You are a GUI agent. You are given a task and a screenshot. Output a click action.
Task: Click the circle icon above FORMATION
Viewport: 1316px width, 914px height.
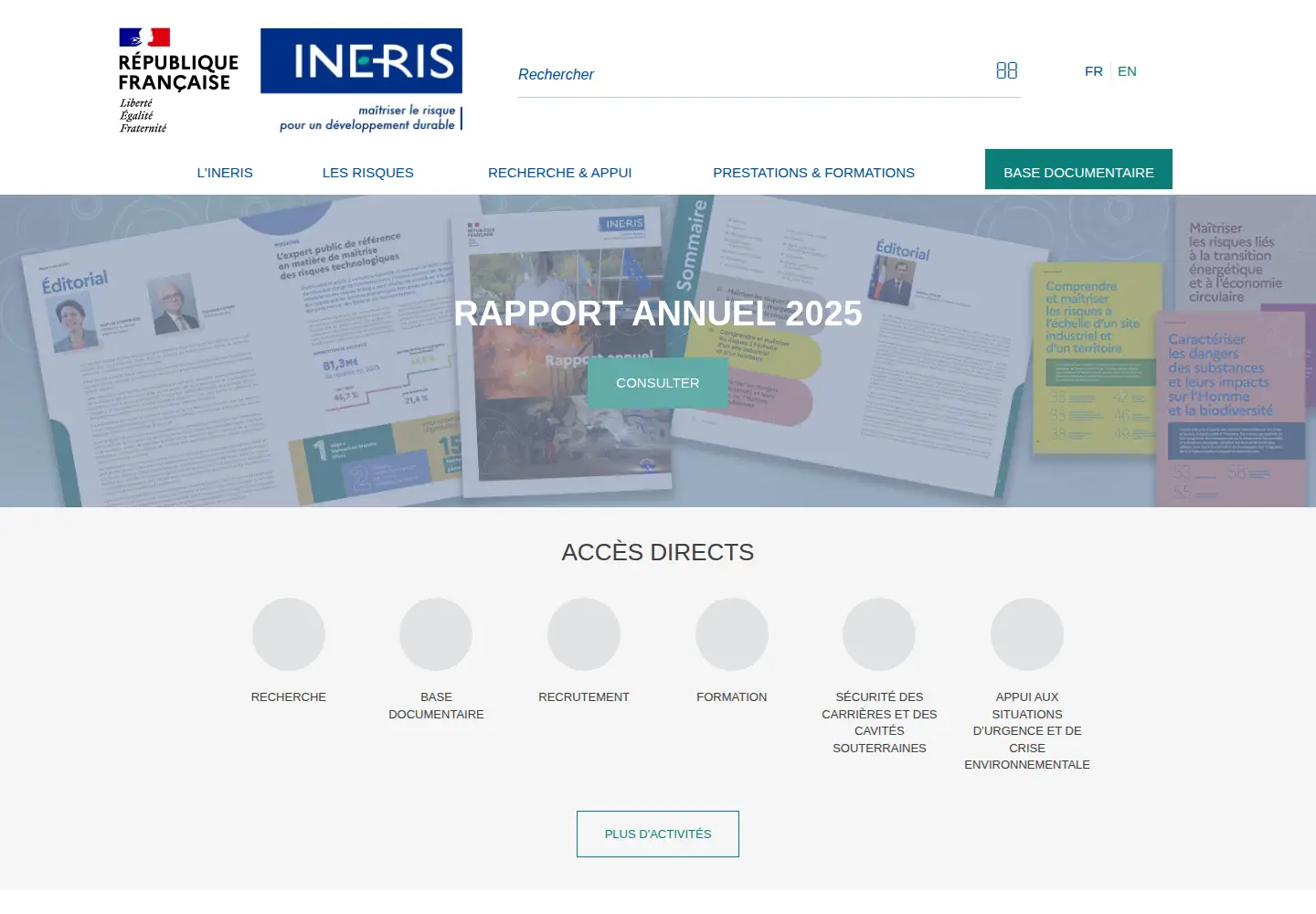(x=732, y=634)
